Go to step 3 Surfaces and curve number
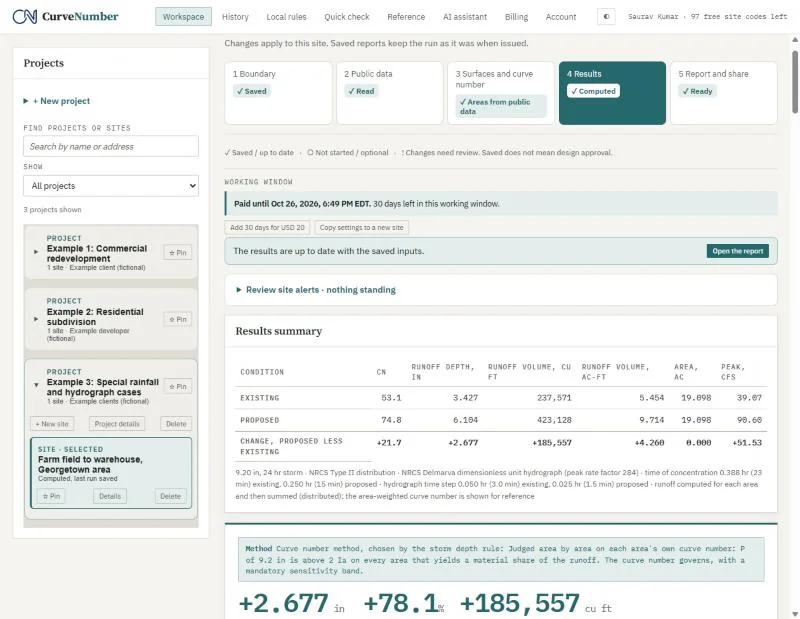800x619 pixels. (x=501, y=93)
